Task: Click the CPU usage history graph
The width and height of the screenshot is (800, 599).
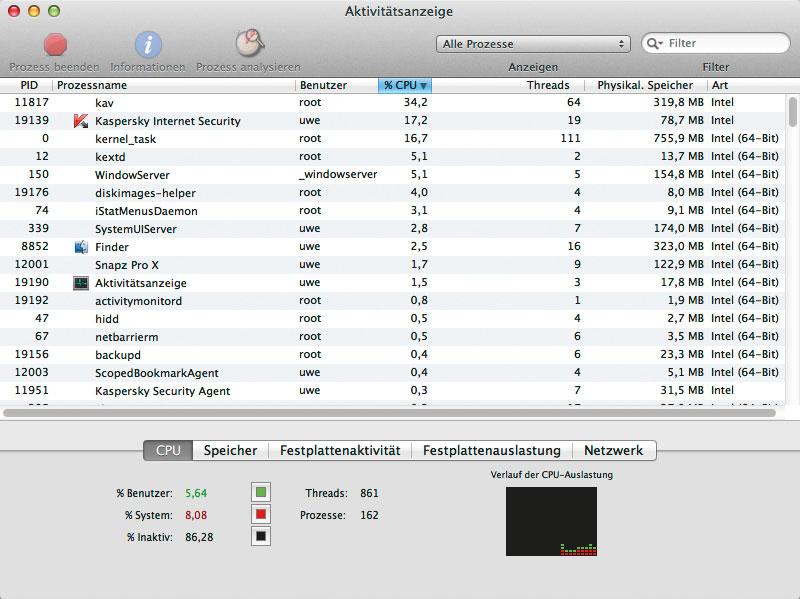Action: (552, 521)
